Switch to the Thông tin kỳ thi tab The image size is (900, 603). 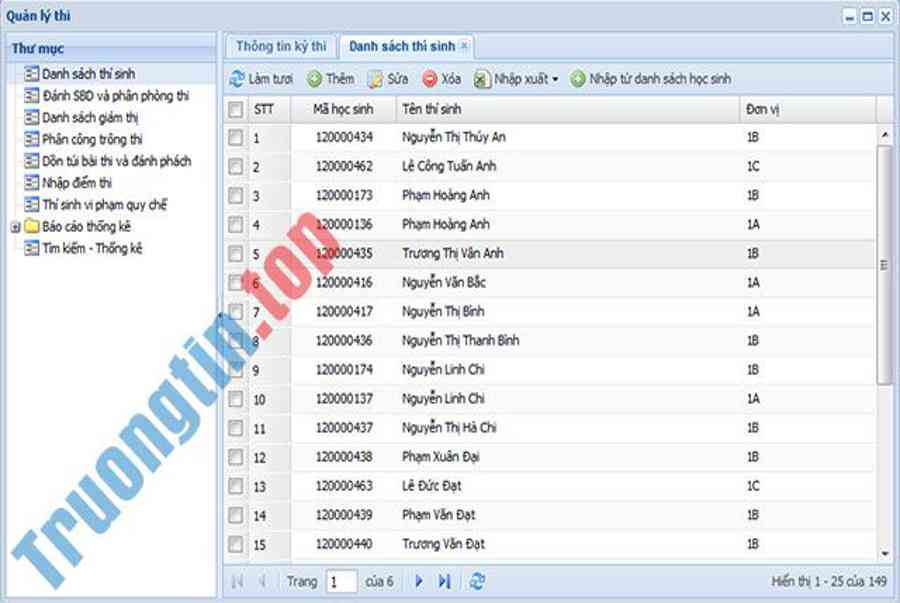(x=281, y=46)
